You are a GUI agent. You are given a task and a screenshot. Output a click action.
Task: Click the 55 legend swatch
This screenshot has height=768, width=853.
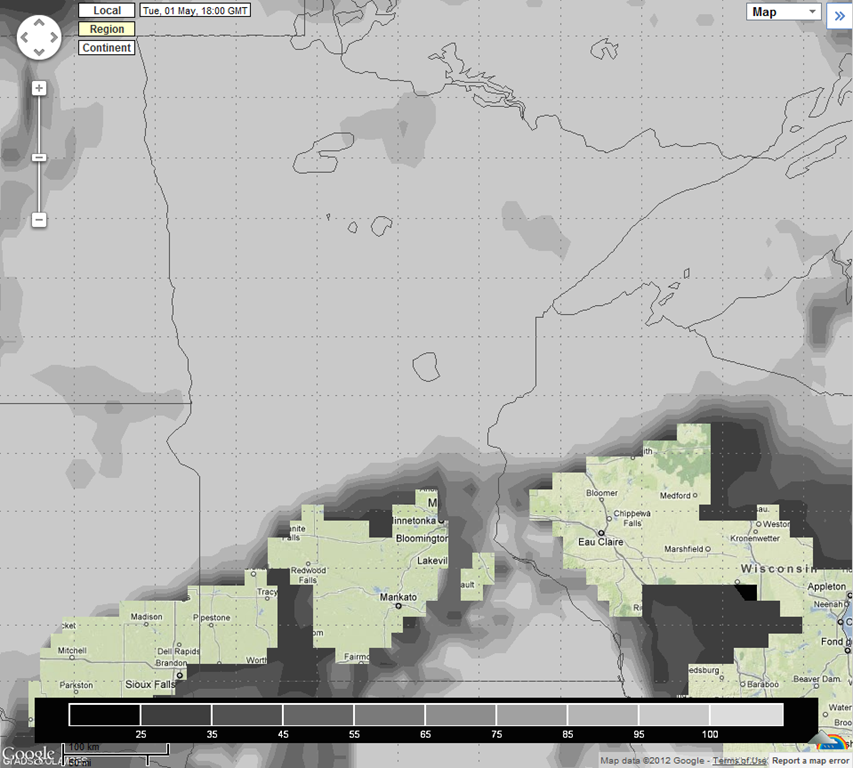(318, 715)
